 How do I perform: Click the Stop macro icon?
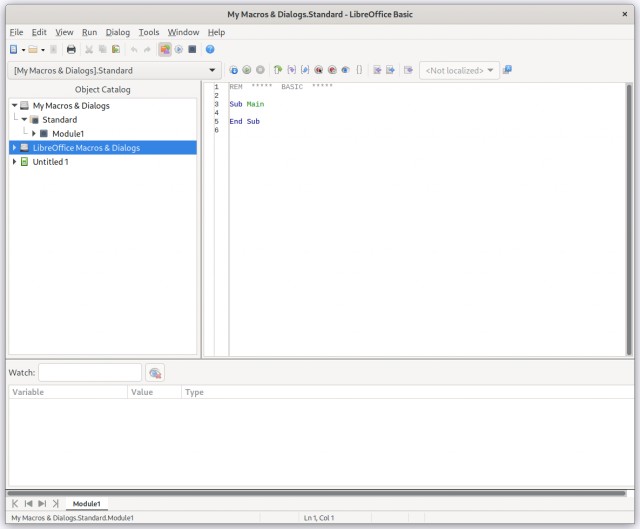[260, 70]
